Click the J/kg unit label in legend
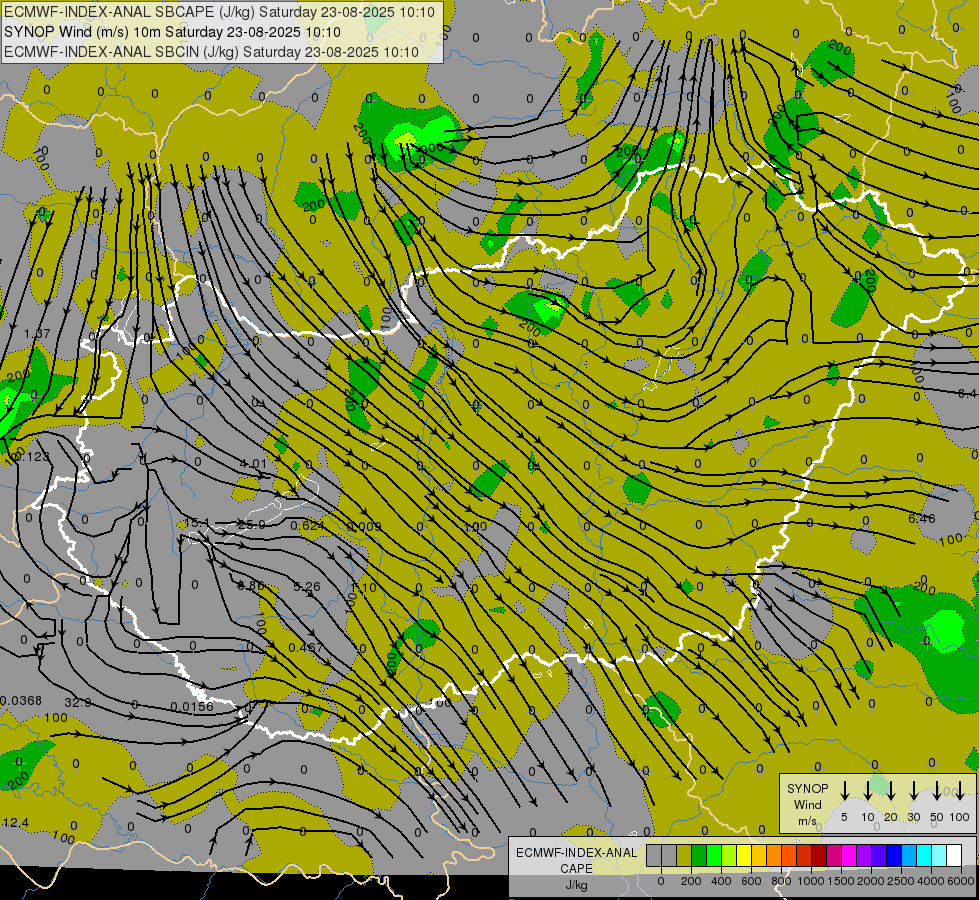 coord(576,885)
